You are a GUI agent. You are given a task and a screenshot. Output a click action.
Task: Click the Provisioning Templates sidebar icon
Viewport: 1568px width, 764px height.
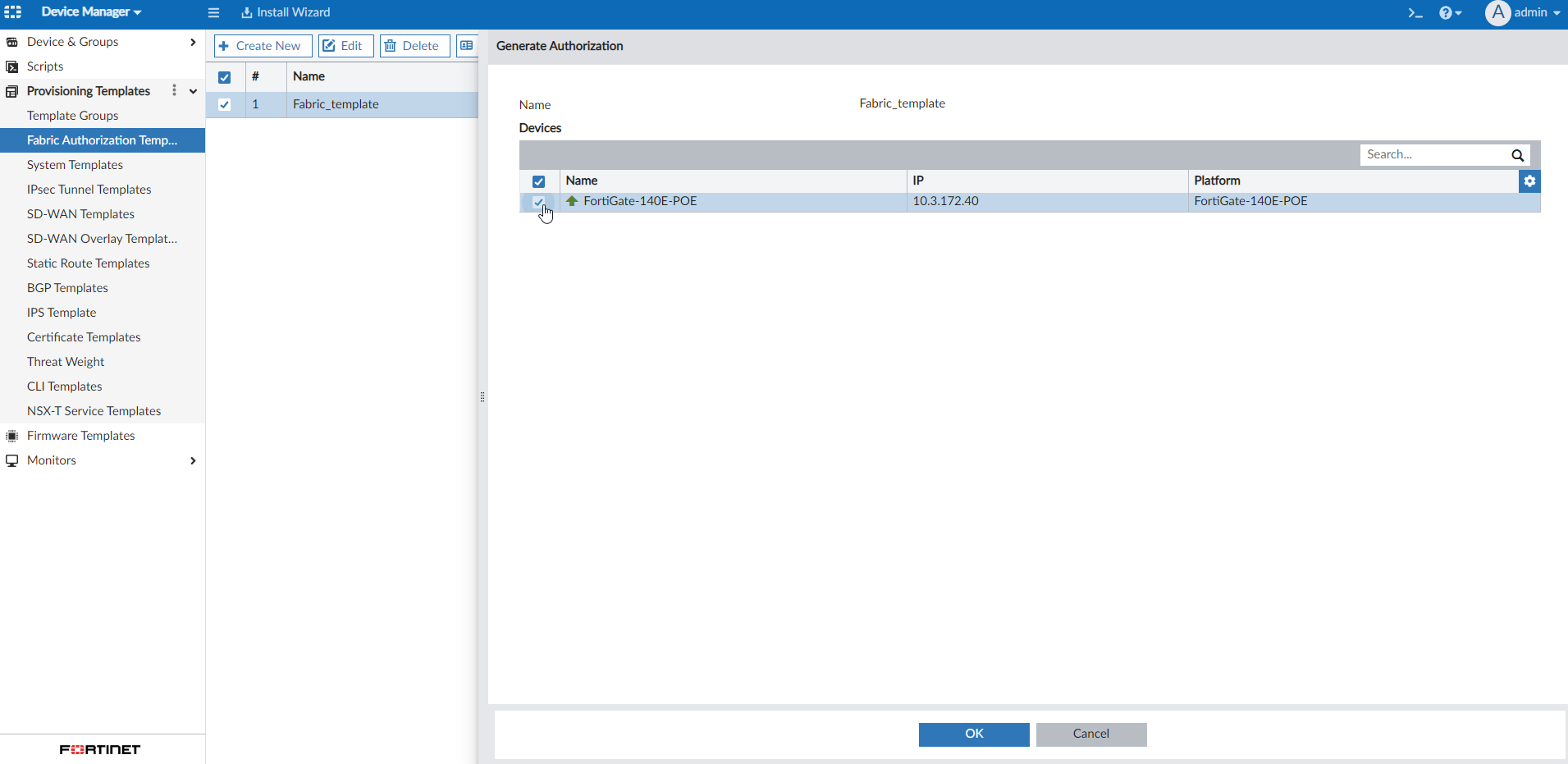pyautogui.click(x=12, y=91)
